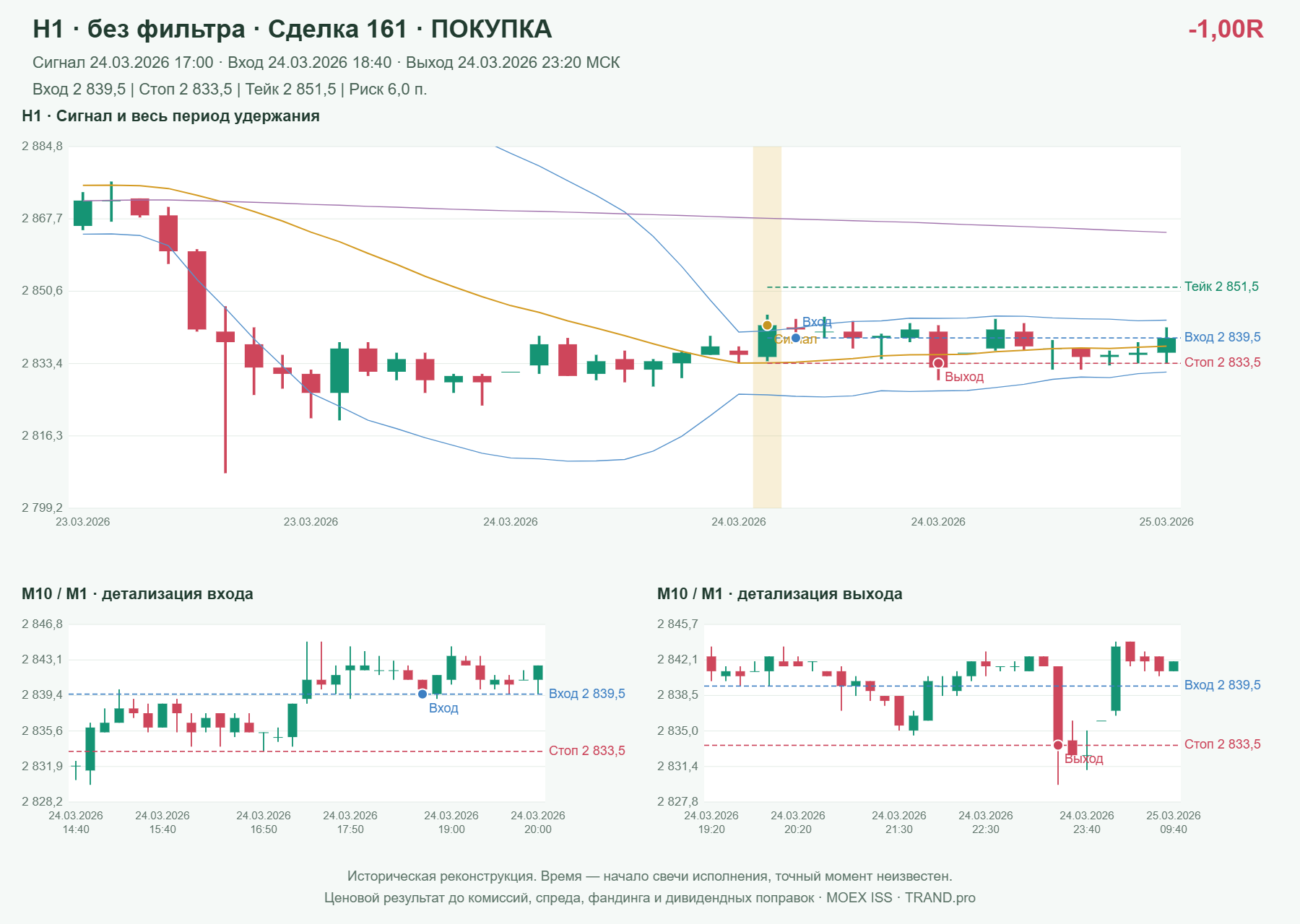Click 'Вход 2 839,5' label beside the H1 chart
The height and width of the screenshot is (924, 1300).
1223,337
